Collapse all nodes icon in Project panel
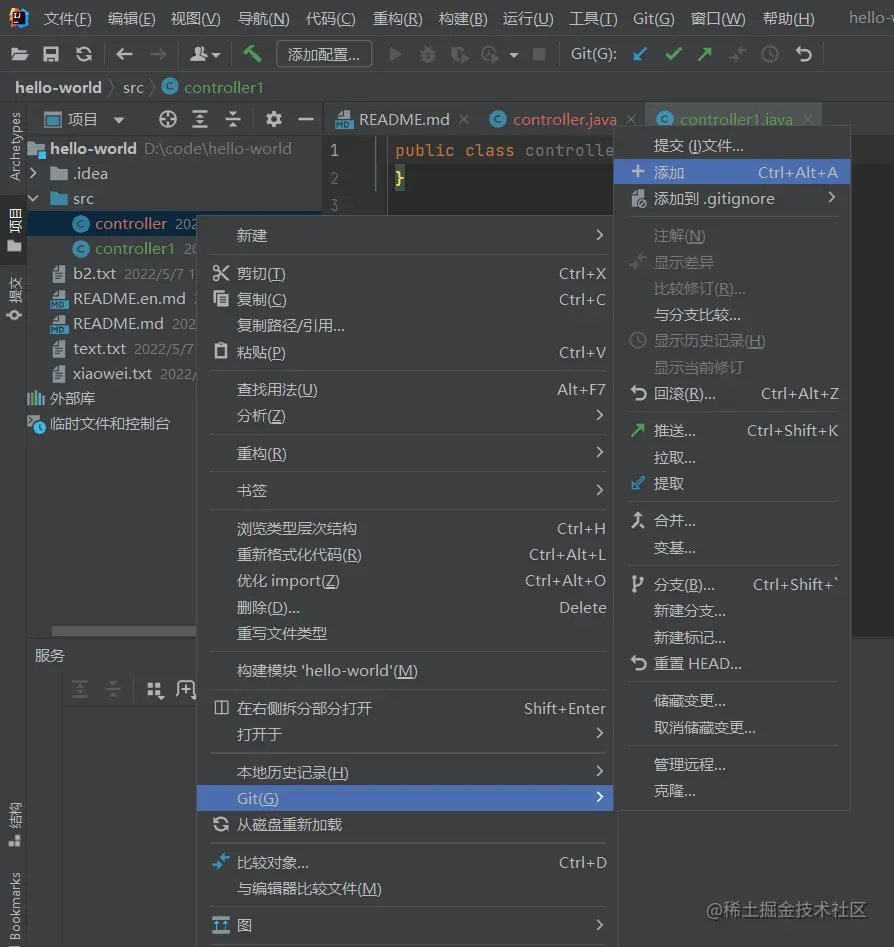The image size is (894, 947). click(232, 119)
